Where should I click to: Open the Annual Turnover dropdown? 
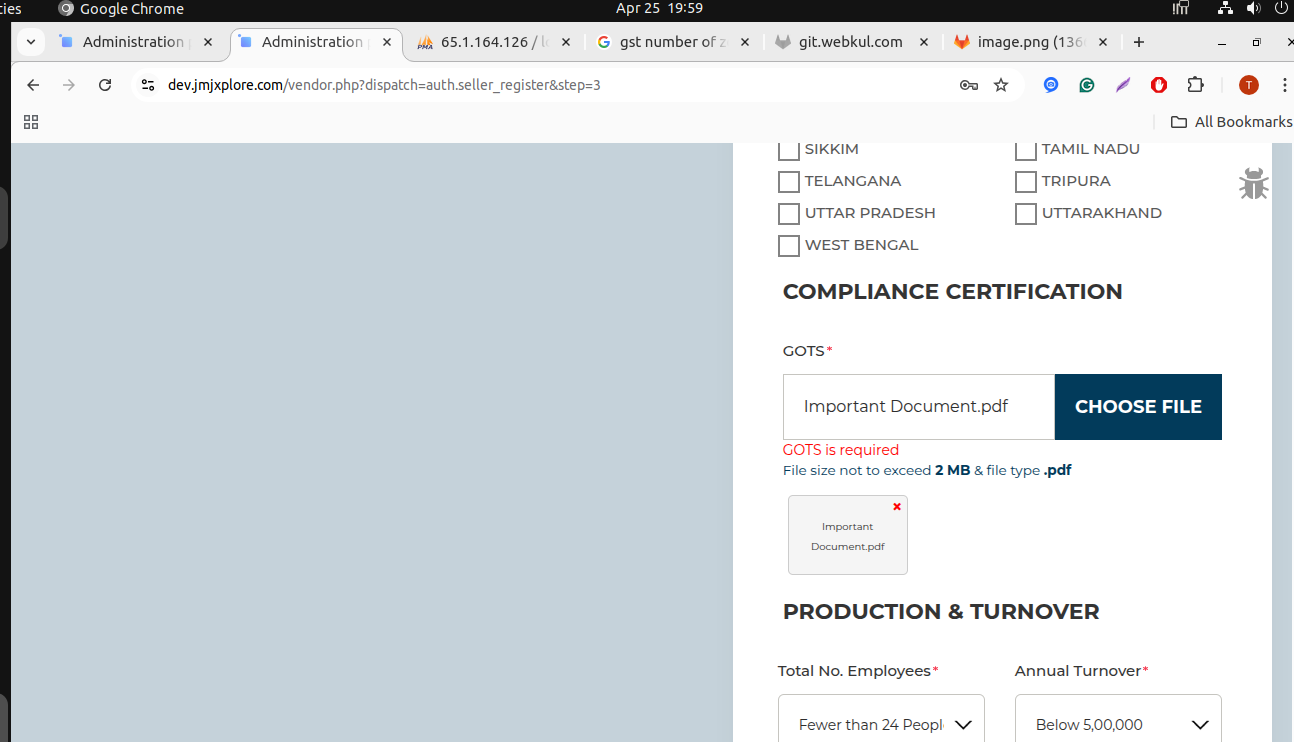[1118, 724]
